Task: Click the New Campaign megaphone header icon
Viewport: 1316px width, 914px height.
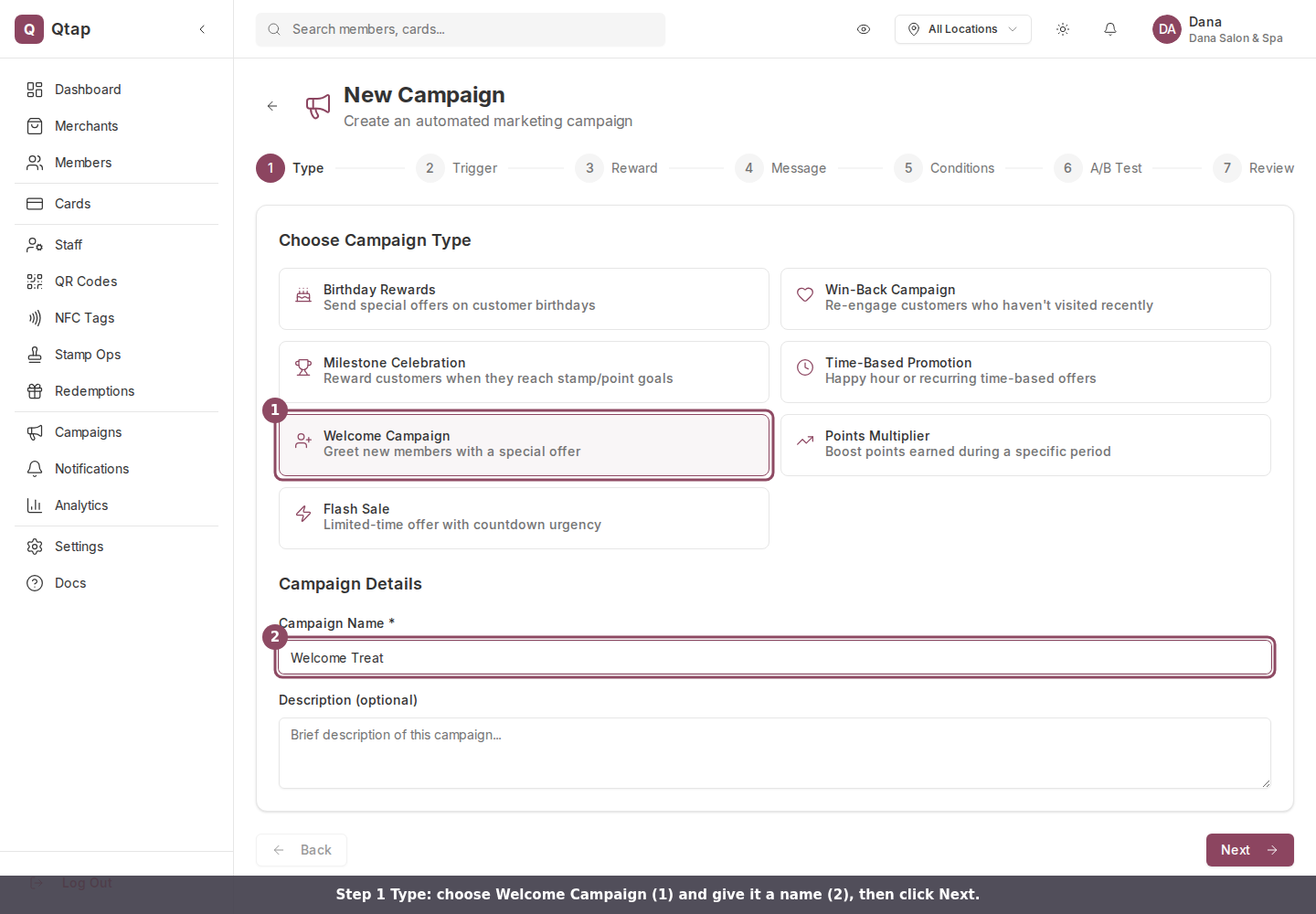Action: (318, 106)
